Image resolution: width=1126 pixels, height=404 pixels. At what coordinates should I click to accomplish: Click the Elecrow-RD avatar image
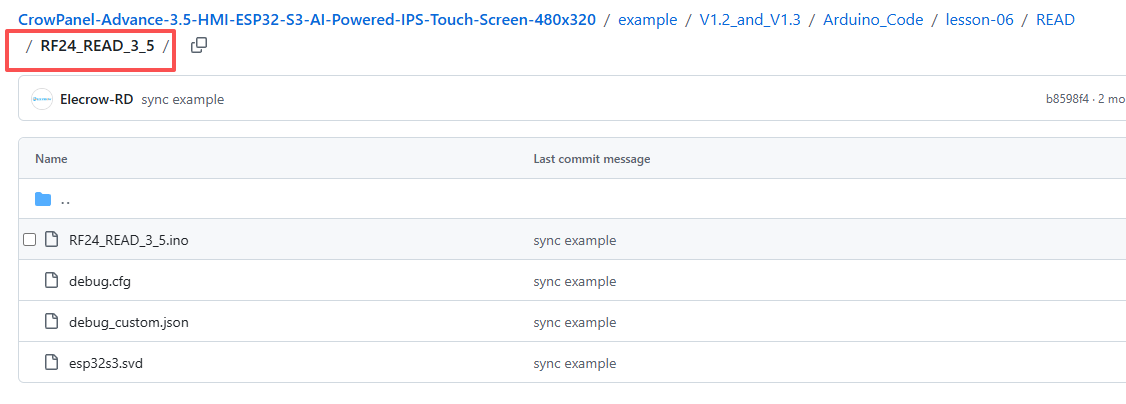point(42,99)
